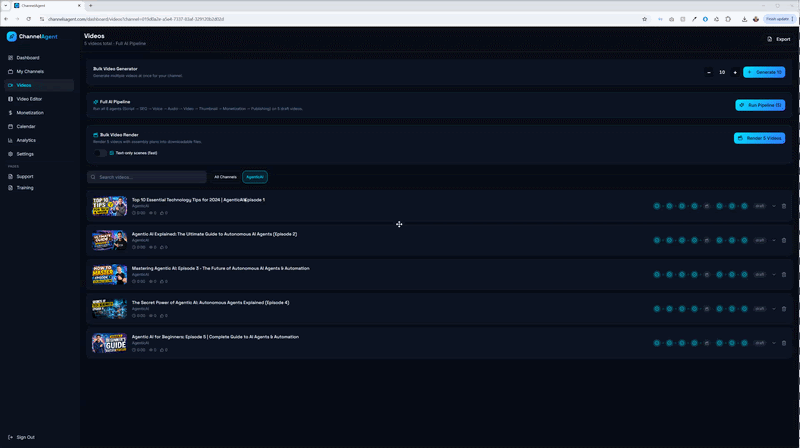Screen dimensions: 800x448
Task: Expand the Episode 4 video row chevron
Action: pos(773,308)
